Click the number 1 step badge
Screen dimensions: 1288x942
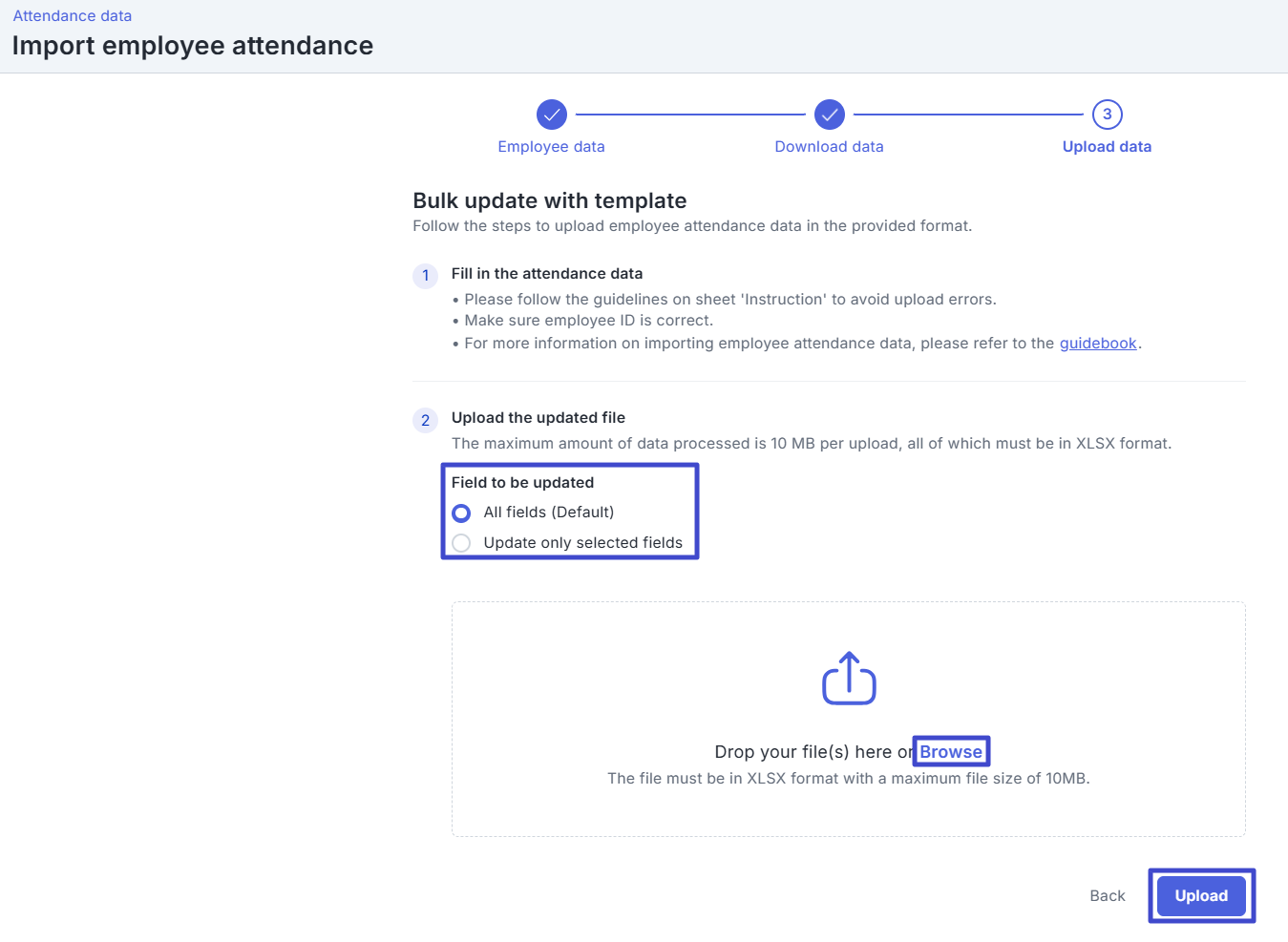click(x=426, y=276)
